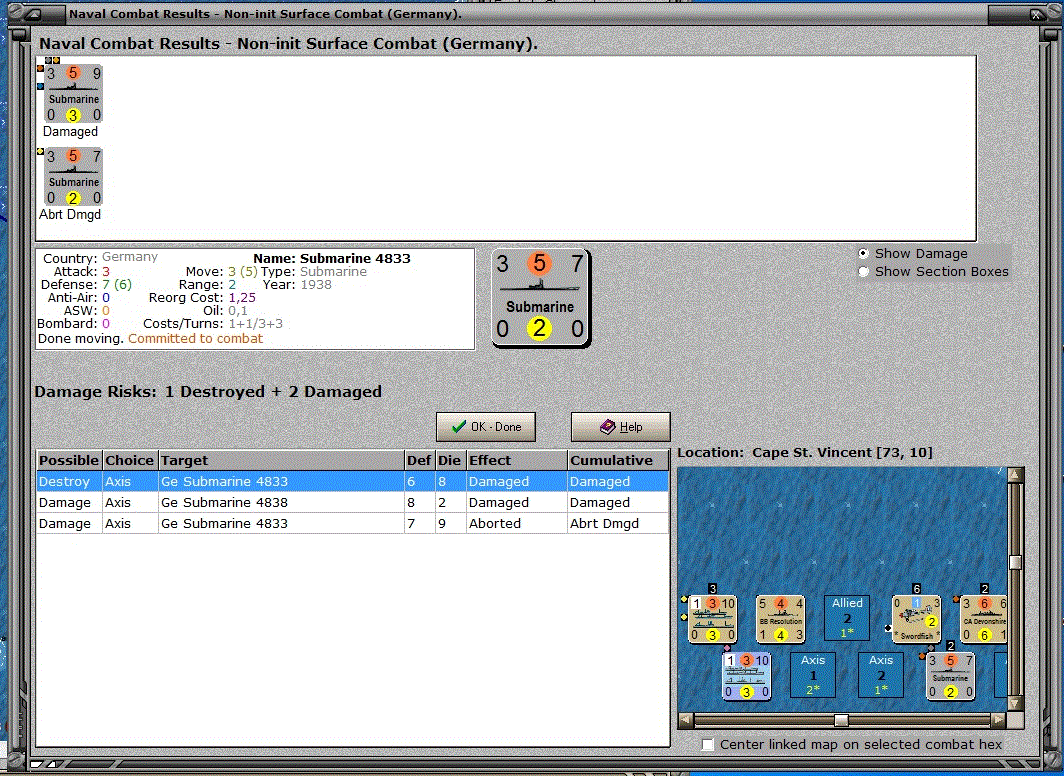The image size is (1064, 776).
Task: Click the map vertical scrollbar thumb
Action: coord(1015,562)
